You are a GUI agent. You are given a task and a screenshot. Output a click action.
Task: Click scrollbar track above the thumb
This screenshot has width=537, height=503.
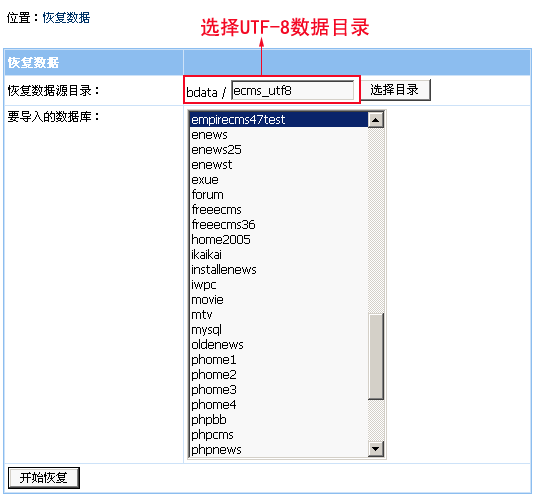pyautogui.click(x=376, y=220)
